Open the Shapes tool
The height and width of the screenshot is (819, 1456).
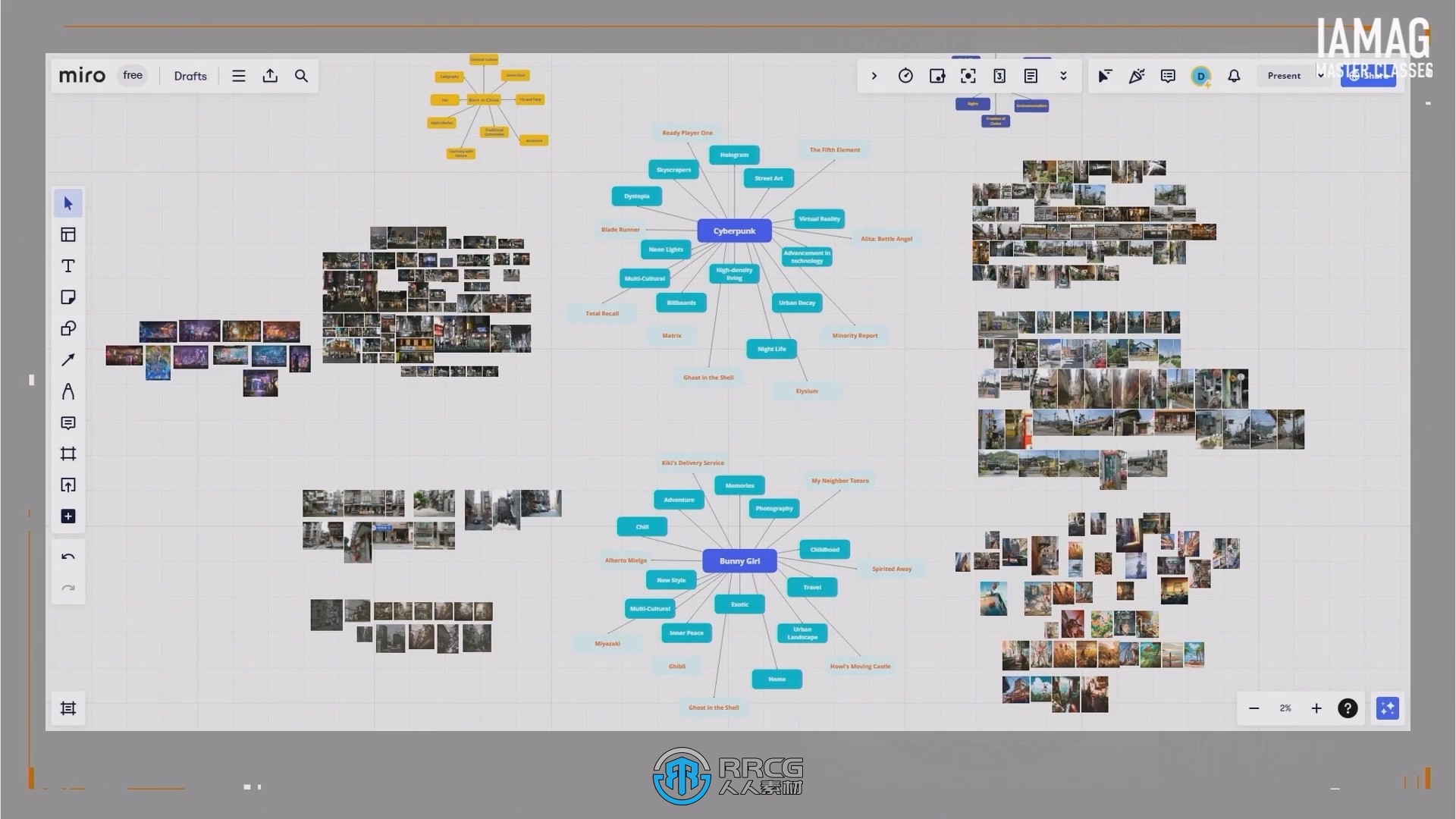point(68,328)
